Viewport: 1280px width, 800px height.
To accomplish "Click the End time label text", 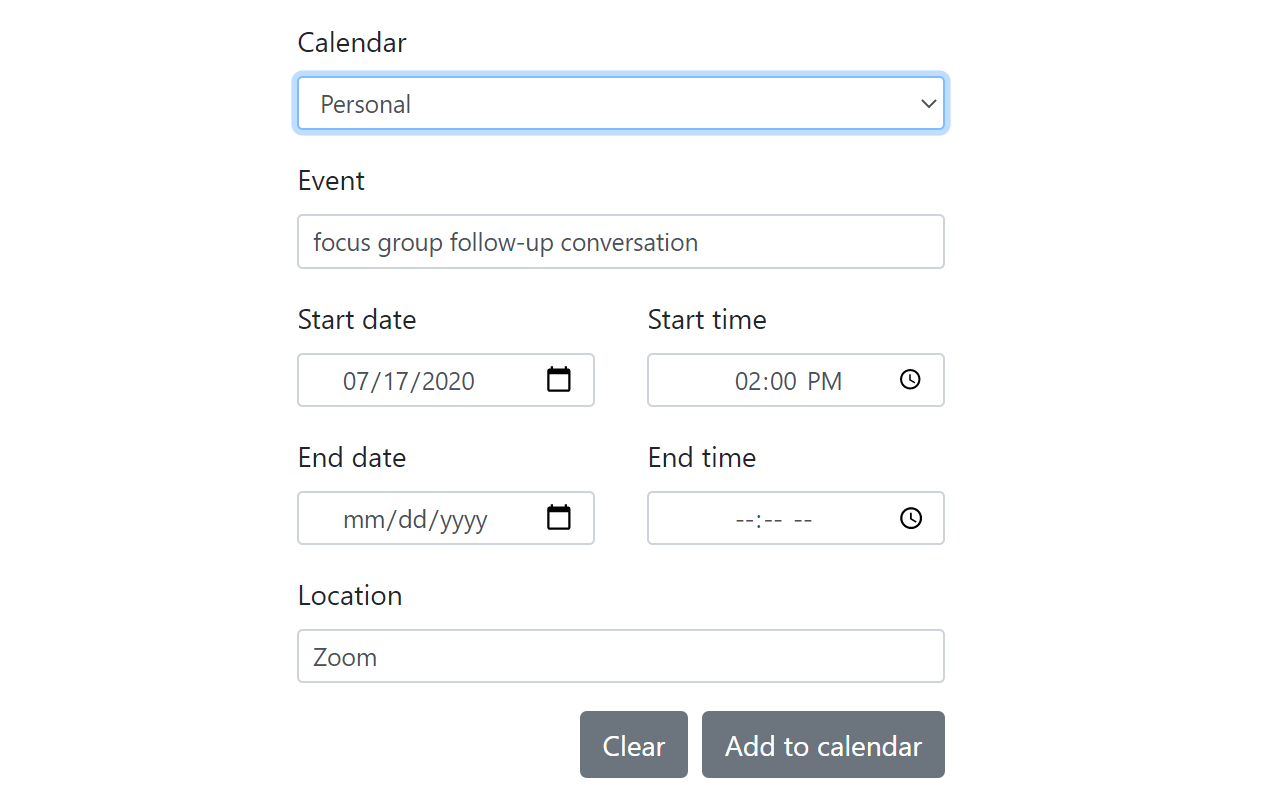I will (702, 457).
